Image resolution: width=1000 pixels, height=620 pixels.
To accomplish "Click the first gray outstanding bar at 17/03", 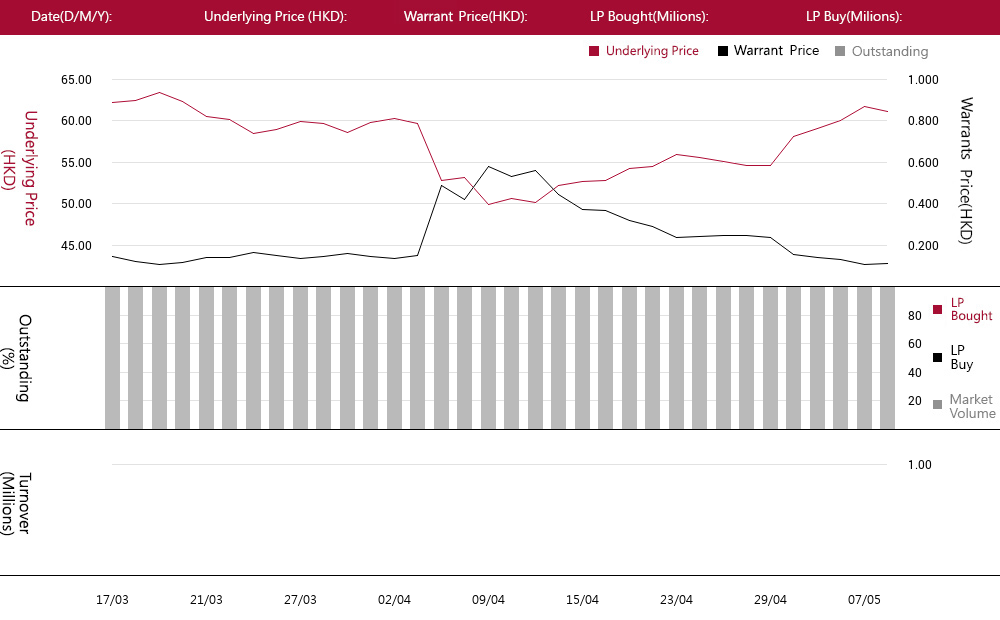I will point(112,358).
